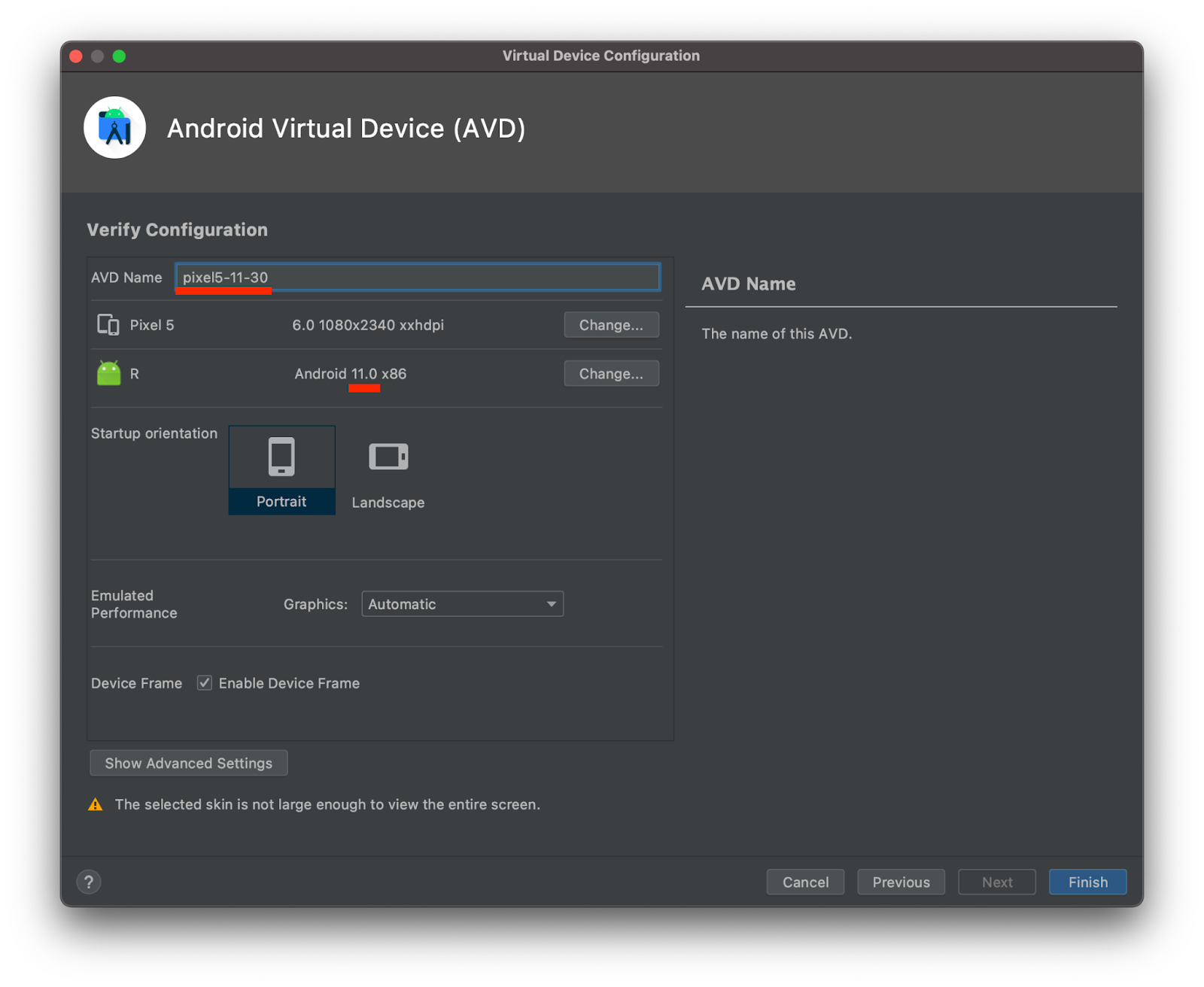Click the yellow warning triangle icon

coord(96,804)
